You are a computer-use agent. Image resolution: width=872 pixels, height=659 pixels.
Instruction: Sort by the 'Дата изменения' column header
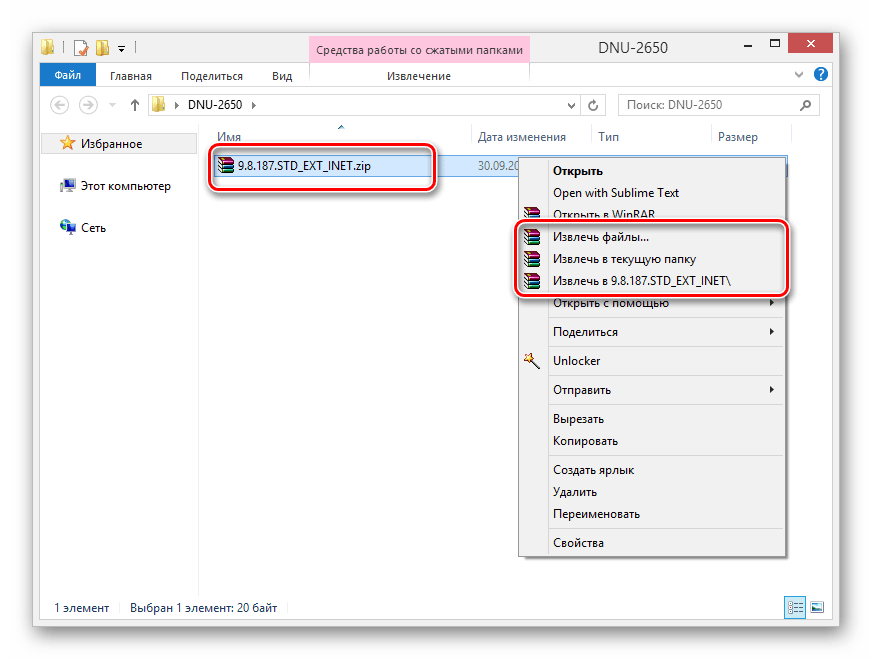pyautogui.click(x=521, y=137)
